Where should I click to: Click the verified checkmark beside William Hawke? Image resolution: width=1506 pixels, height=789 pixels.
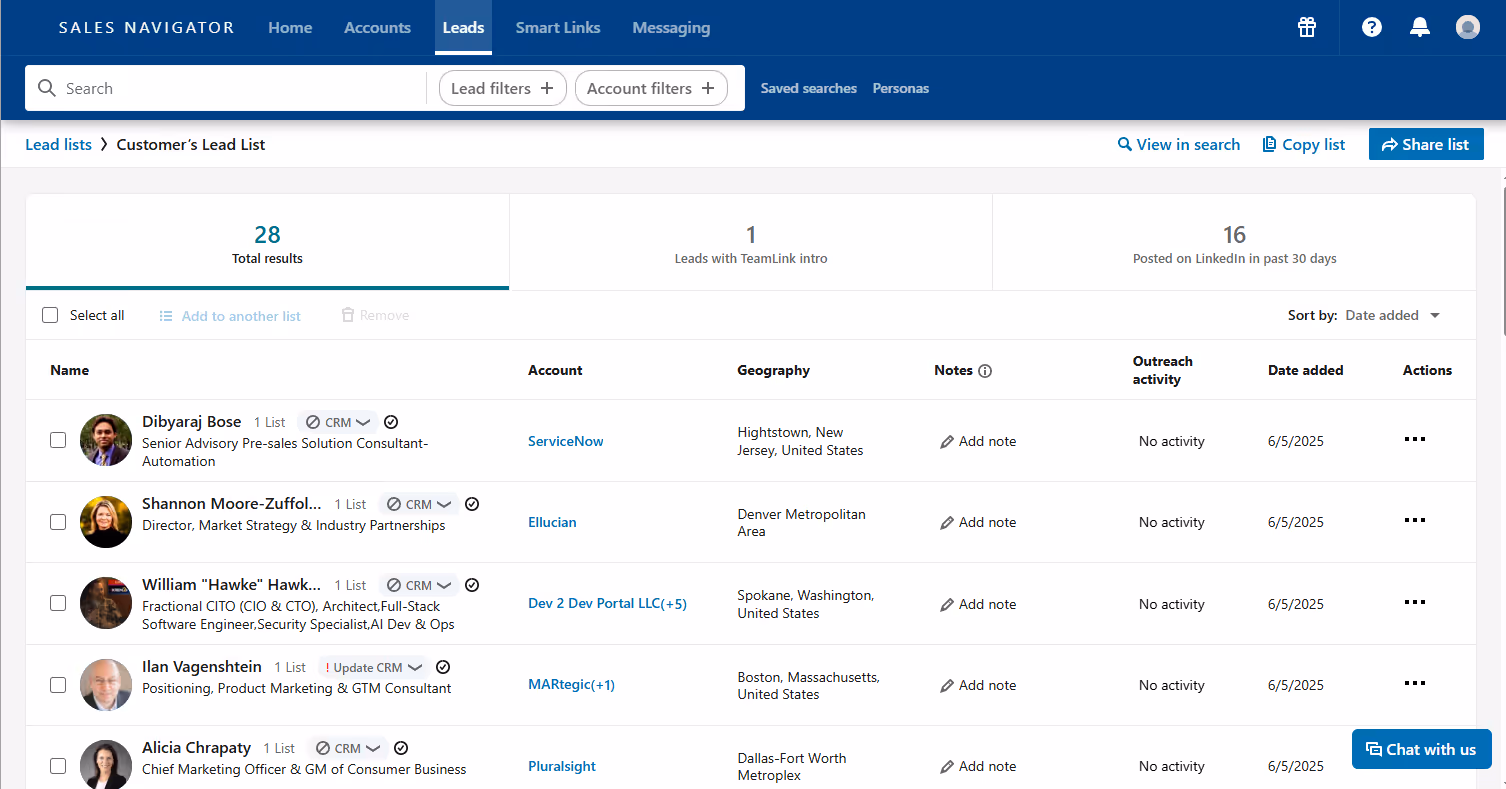(x=472, y=585)
